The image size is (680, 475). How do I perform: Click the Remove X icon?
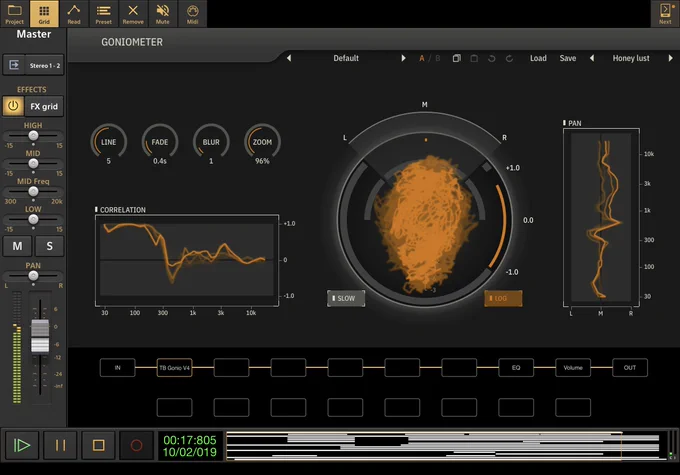point(133,13)
